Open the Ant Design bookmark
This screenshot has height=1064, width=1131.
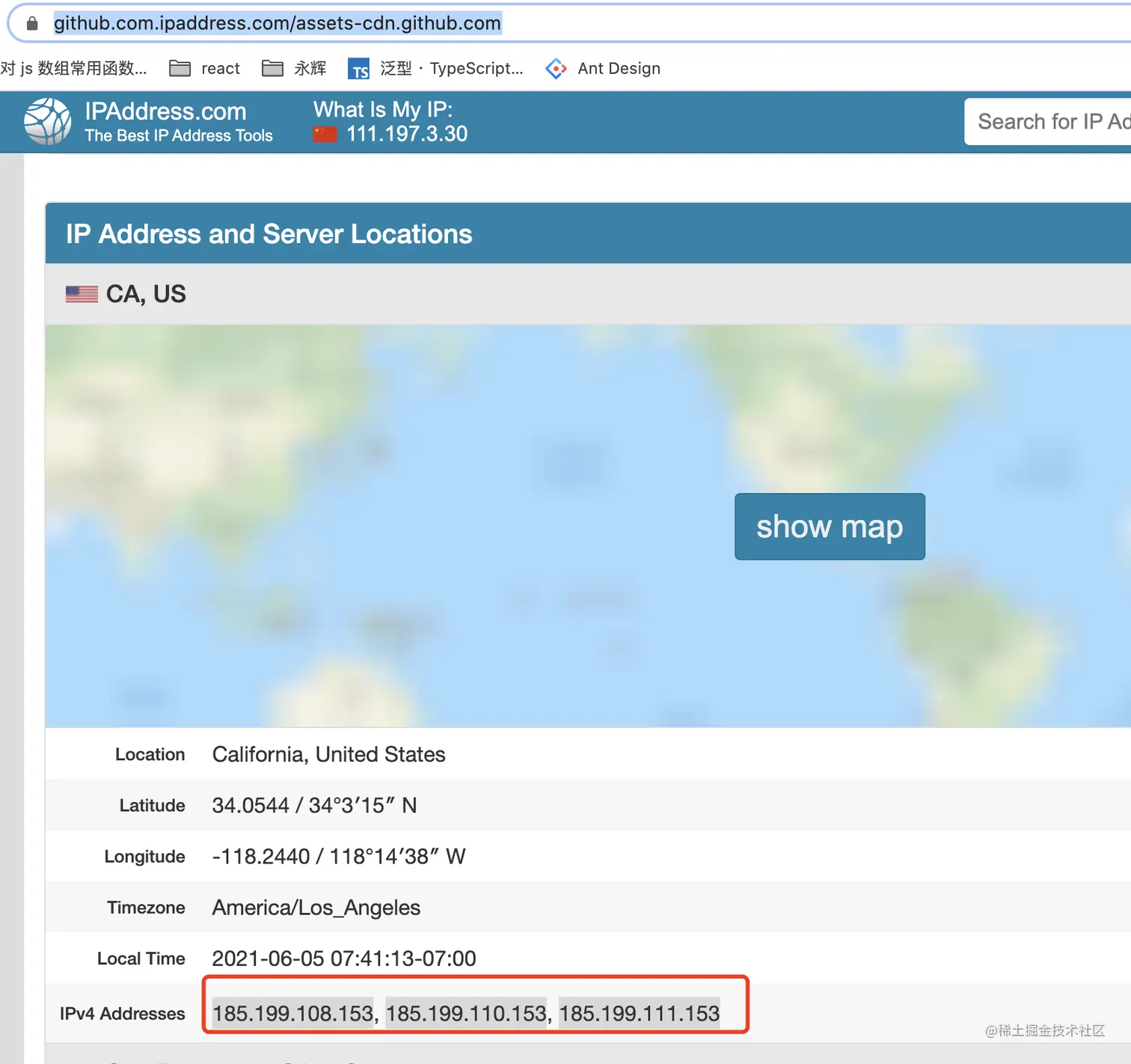[603, 68]
